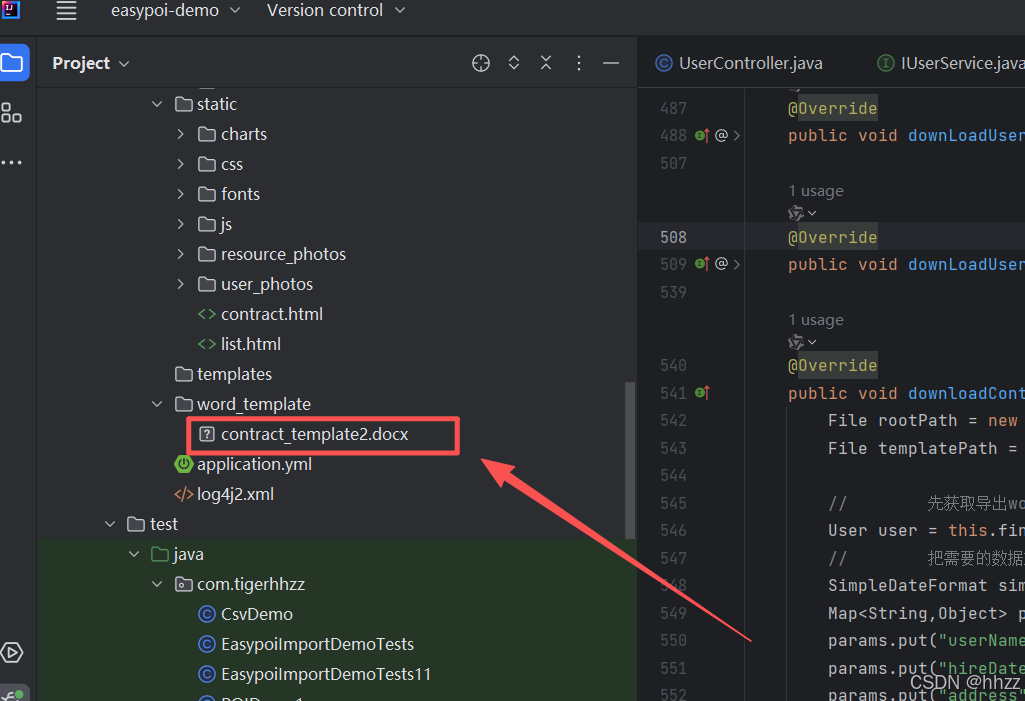Screen dimensions: 1025x701
Task: Expand the charts folder
Action: pyautogui.click(x=180, y=134)
